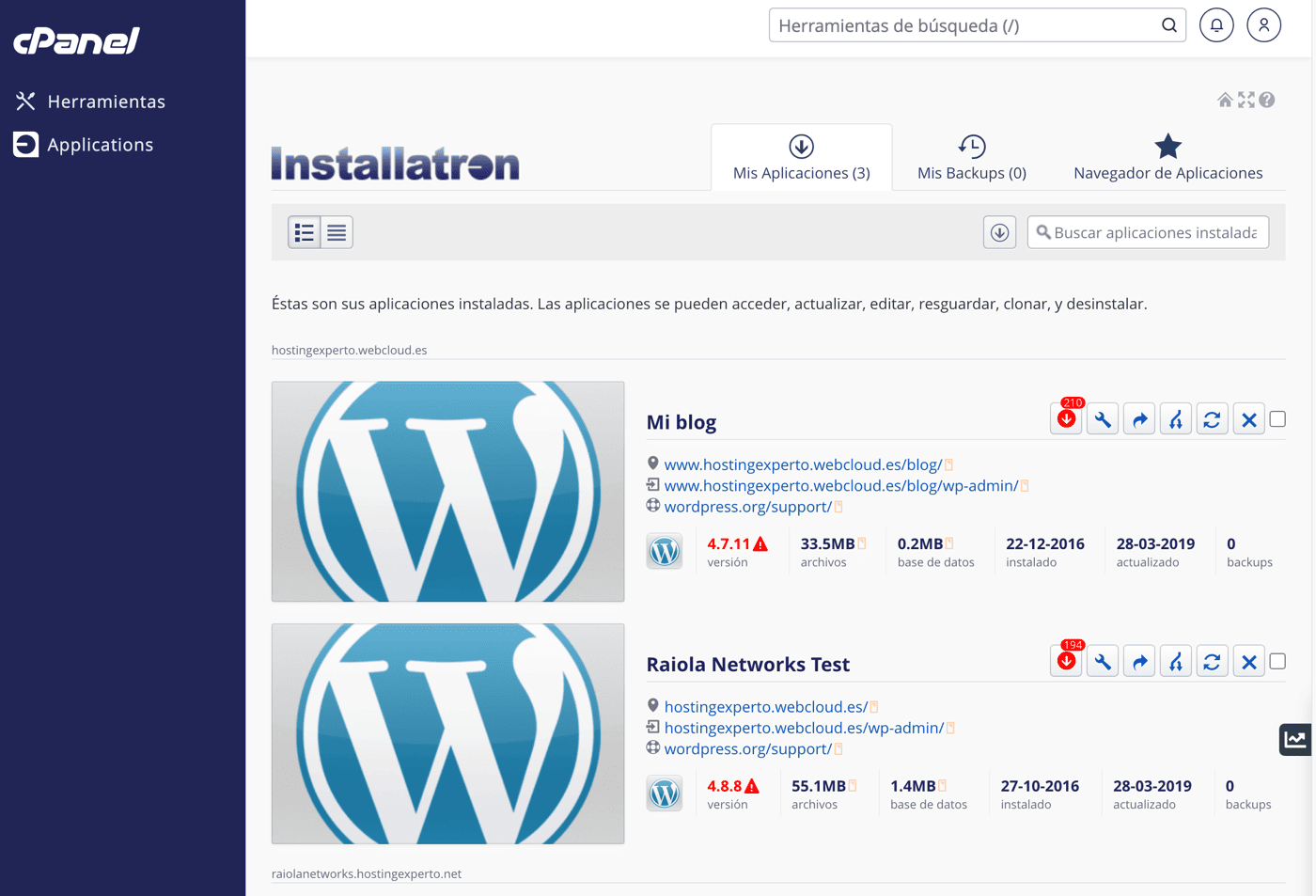Screen dimensions: 1316x896
Task: Click the magnifier icon in top search
Action: (1168, 25)
